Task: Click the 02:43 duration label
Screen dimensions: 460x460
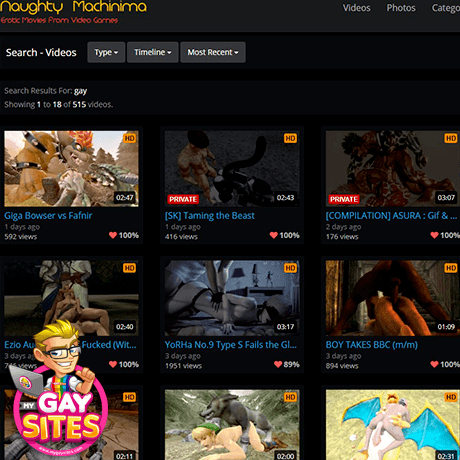Action: point(285,198)
